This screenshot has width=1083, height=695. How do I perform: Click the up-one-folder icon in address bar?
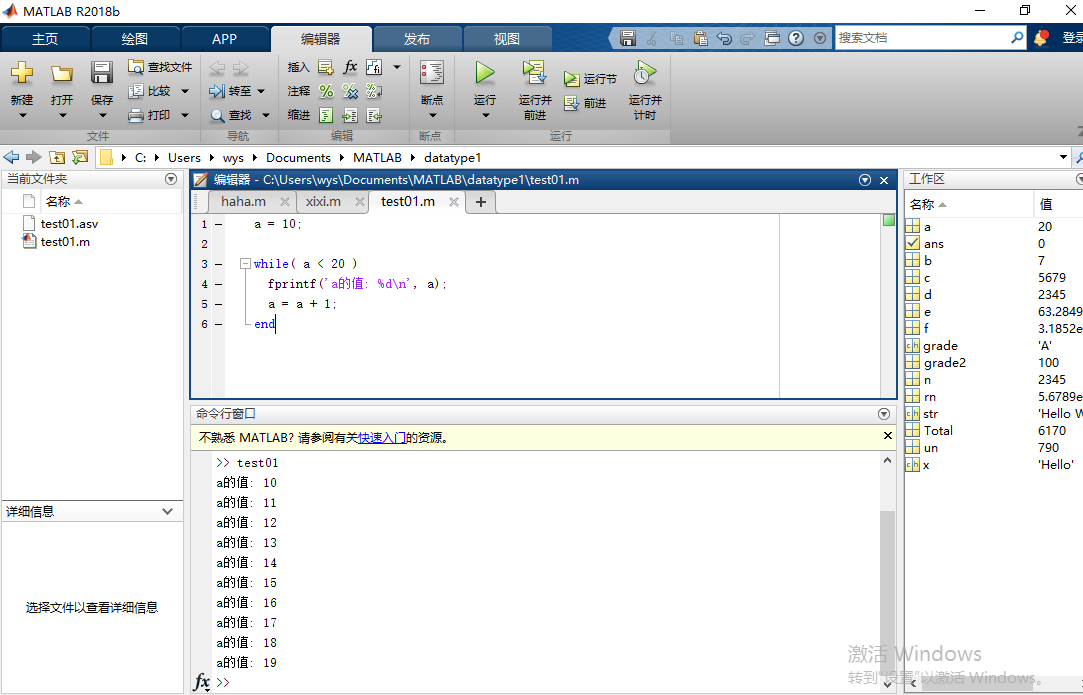click(57, 158)
